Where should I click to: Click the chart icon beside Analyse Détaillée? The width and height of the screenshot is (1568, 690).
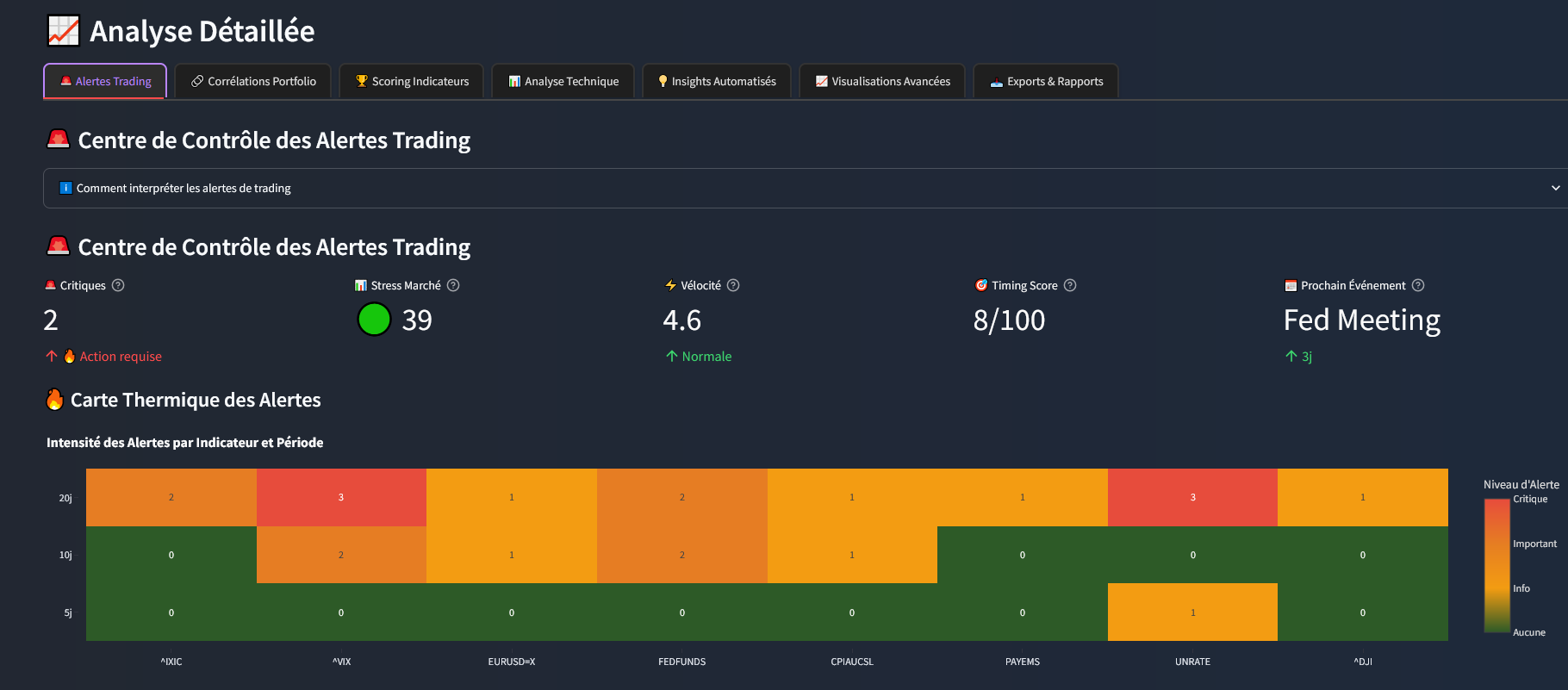pyautogui.click(x=63, y=31)
